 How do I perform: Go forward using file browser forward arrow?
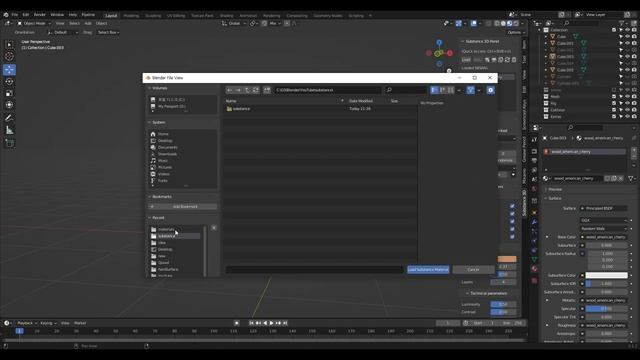[x=238, y=90]
